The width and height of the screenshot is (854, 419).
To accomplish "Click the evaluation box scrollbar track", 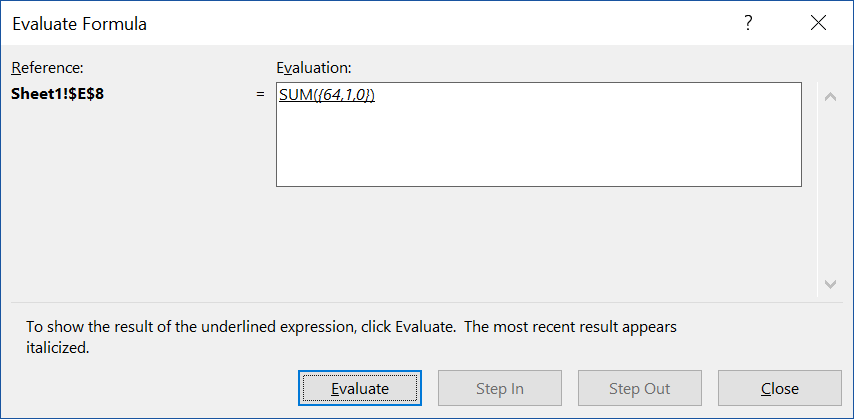I will 829,190.
